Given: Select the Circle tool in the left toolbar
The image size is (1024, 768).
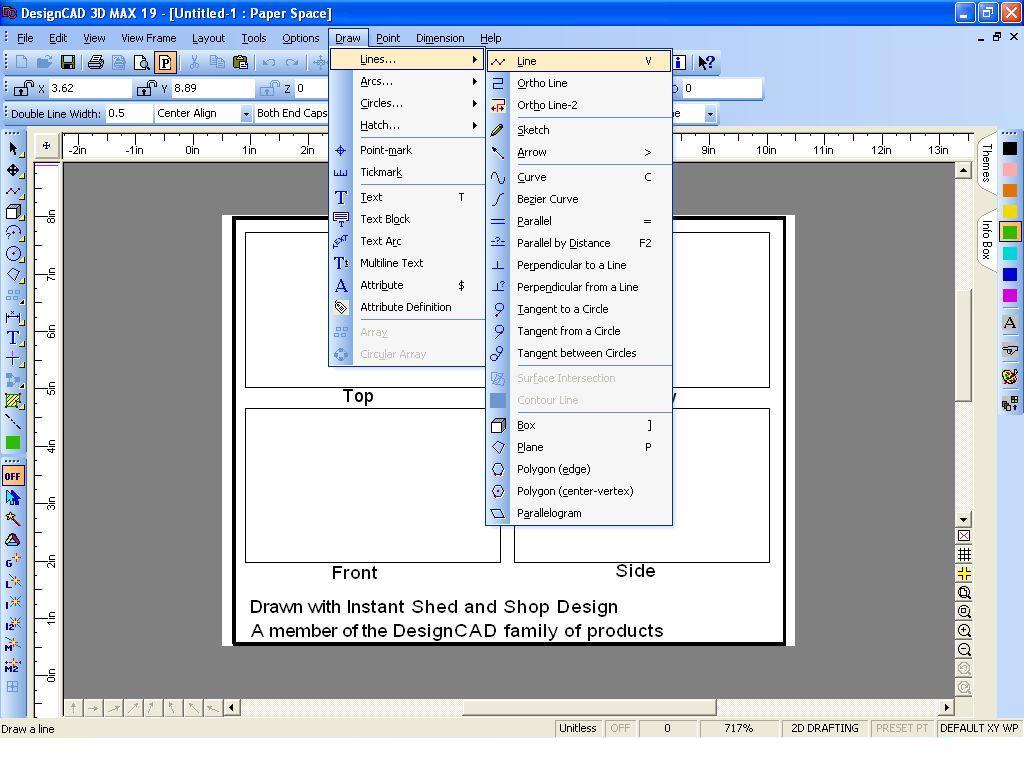Looking at the screenshot, I should coord(13,255).
